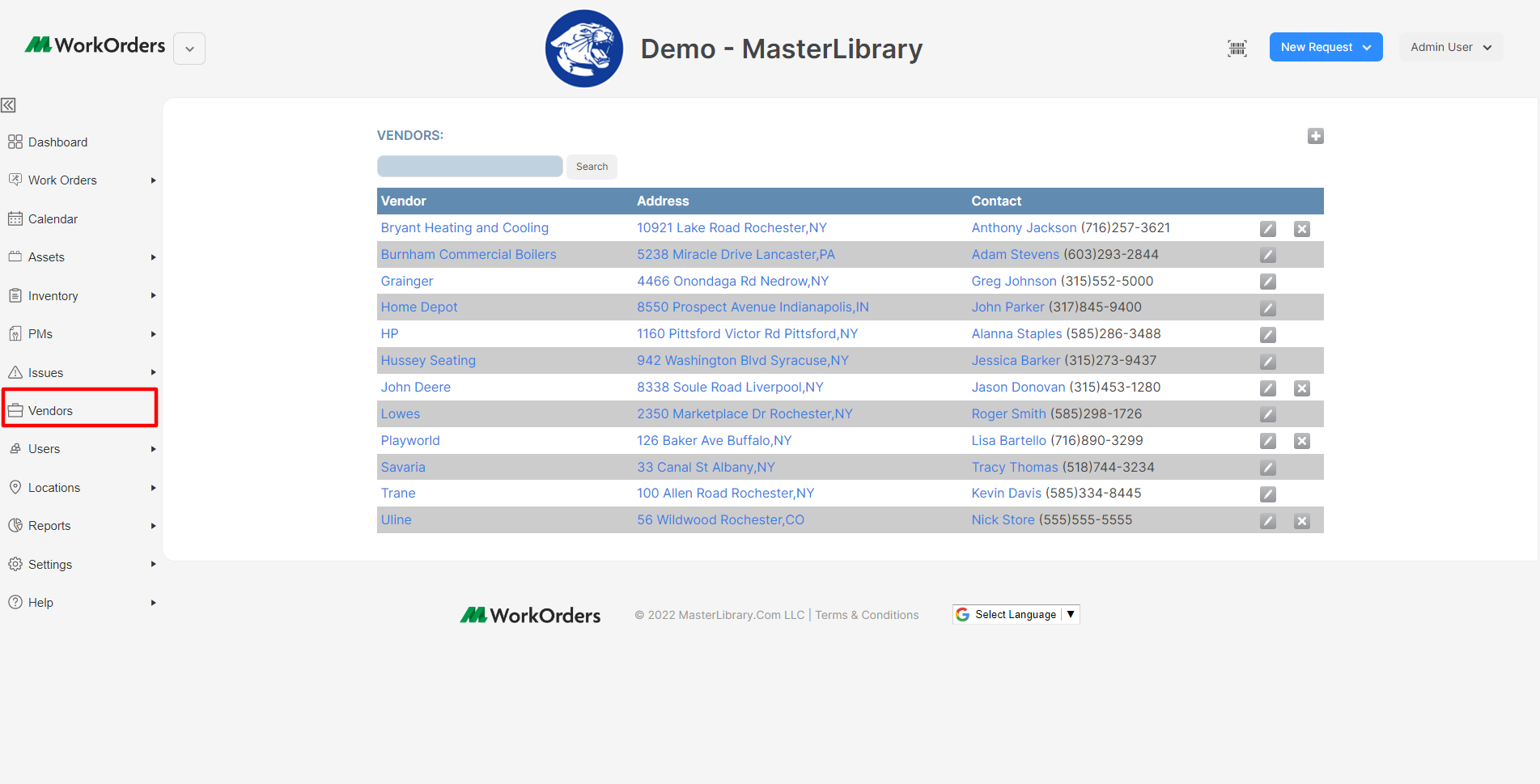Image resolution: width=1540 pixels, height=784 pixels.
Task: Edit the Savaria vendor row
Action: pyautogui.click(x=1267, y=468)
